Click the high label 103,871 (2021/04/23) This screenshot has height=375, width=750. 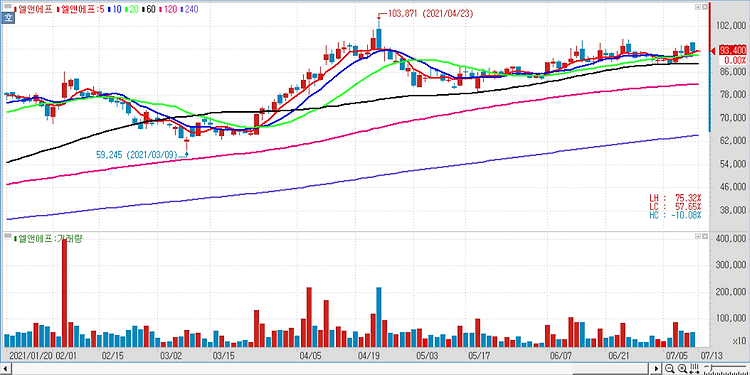(x=430, y=14)
